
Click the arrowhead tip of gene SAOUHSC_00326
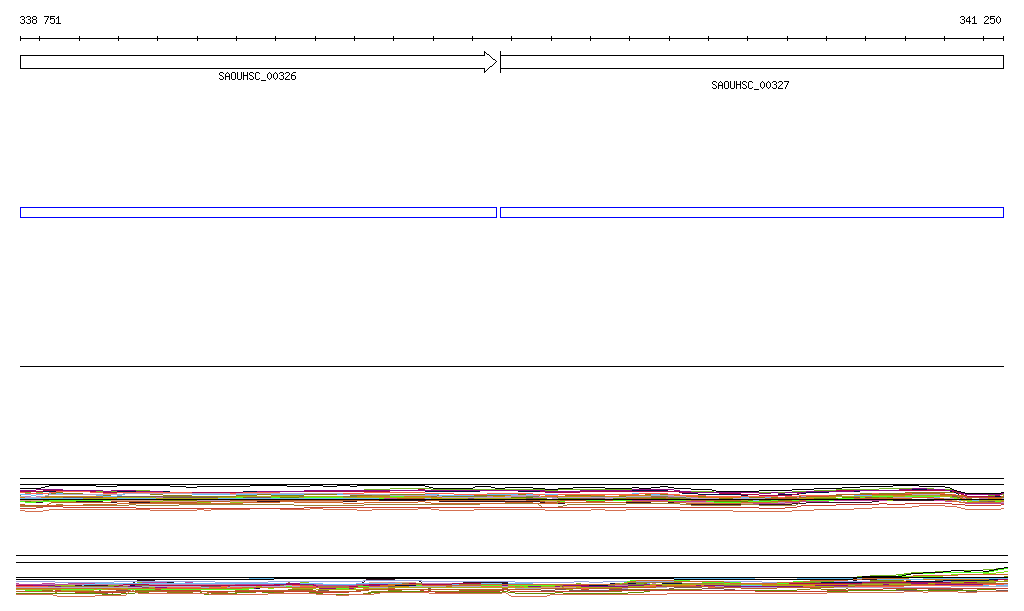(494, 62)
